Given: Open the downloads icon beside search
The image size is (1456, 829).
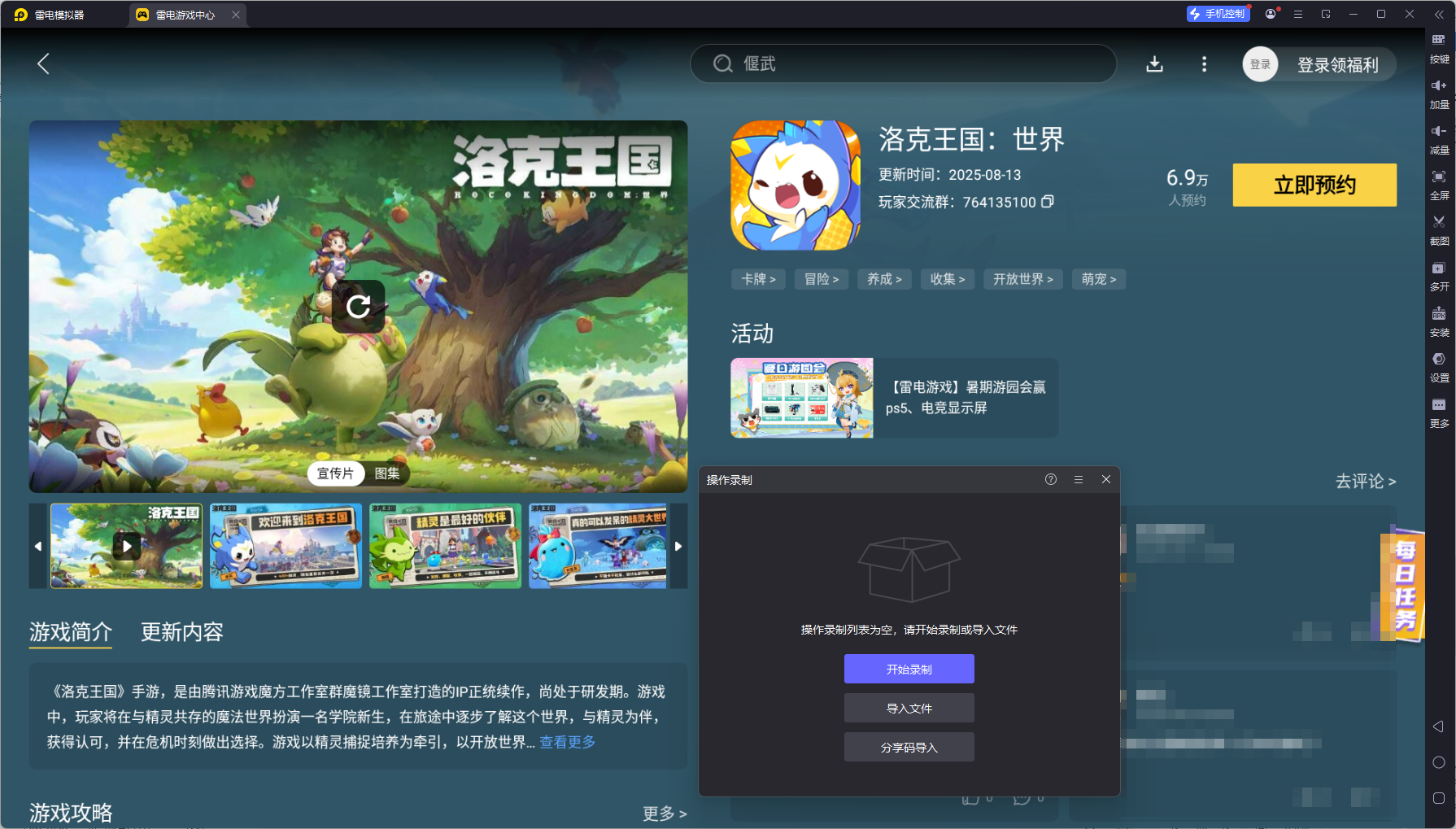Looking at the screenshot, I should click(x=1154, y=64).
